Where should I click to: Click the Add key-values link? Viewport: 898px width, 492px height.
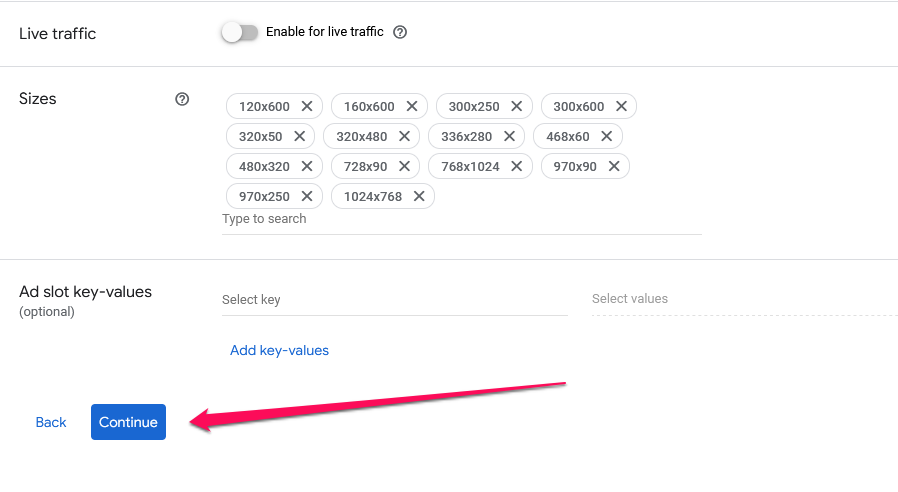click(x=279, y=351)
